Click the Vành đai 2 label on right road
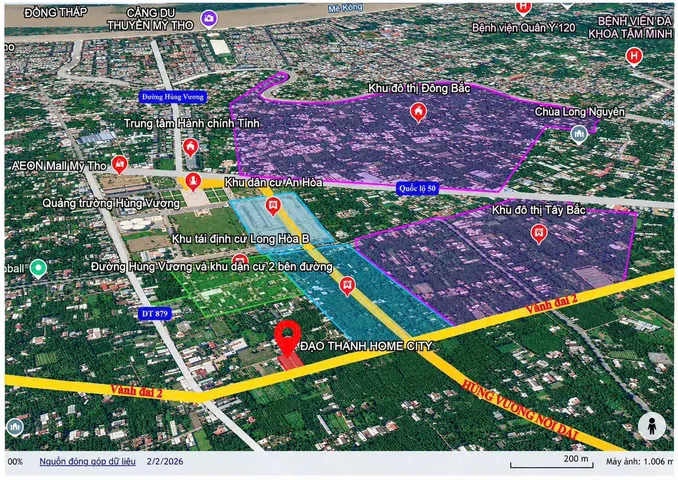The width and height of the screenshot is (678, 480). click(x=551, y=304)
